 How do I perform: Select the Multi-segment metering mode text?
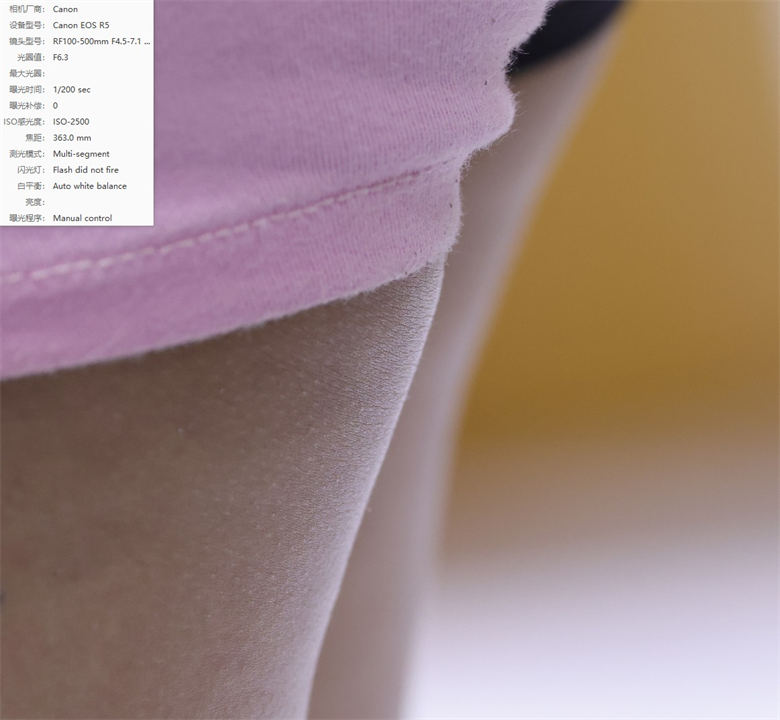[81, 154]
